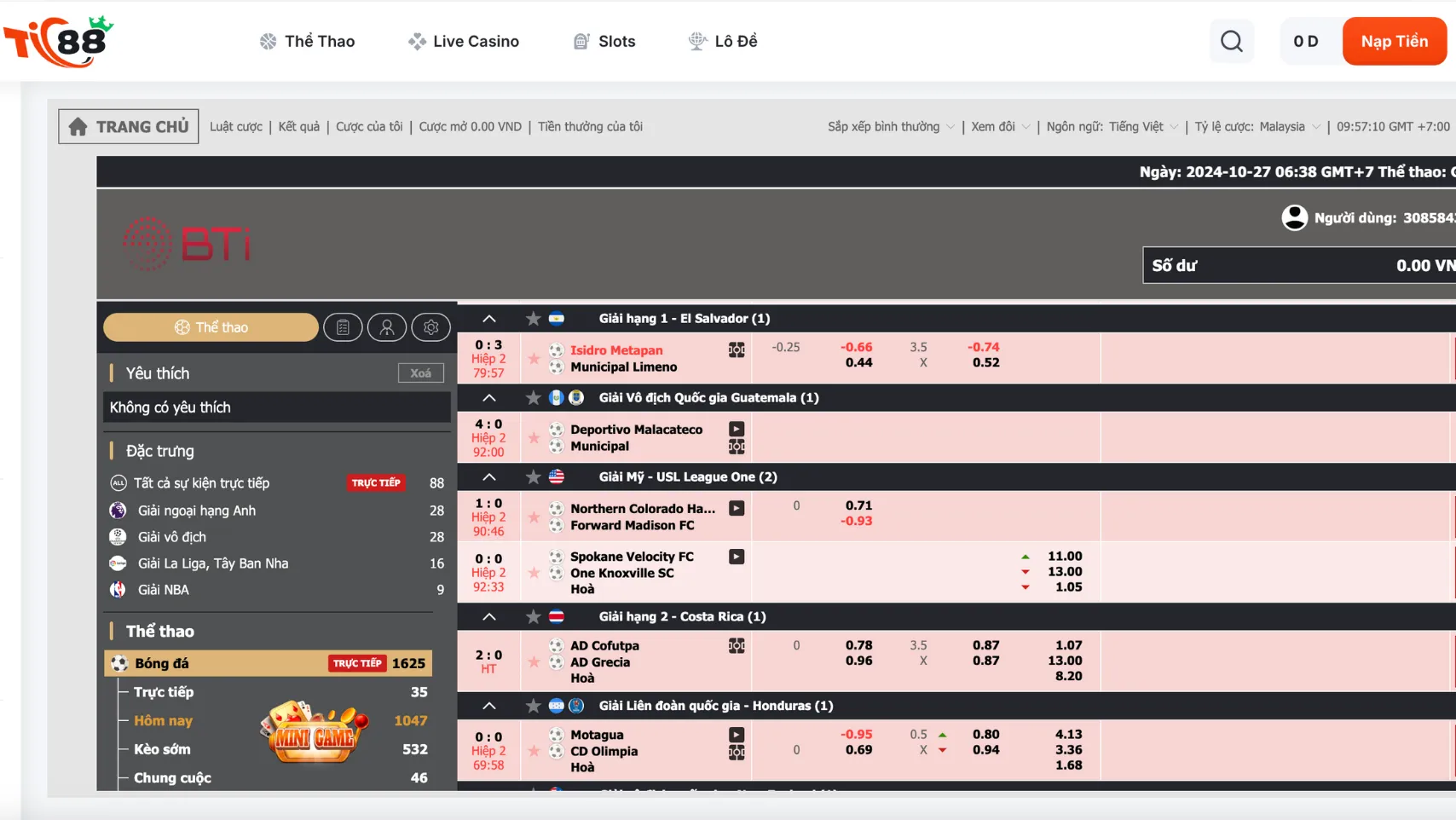This screenshot has height=820, width=1456.
Task: Click the user avatar next to Người dùng
Action: pos(1294,218)
